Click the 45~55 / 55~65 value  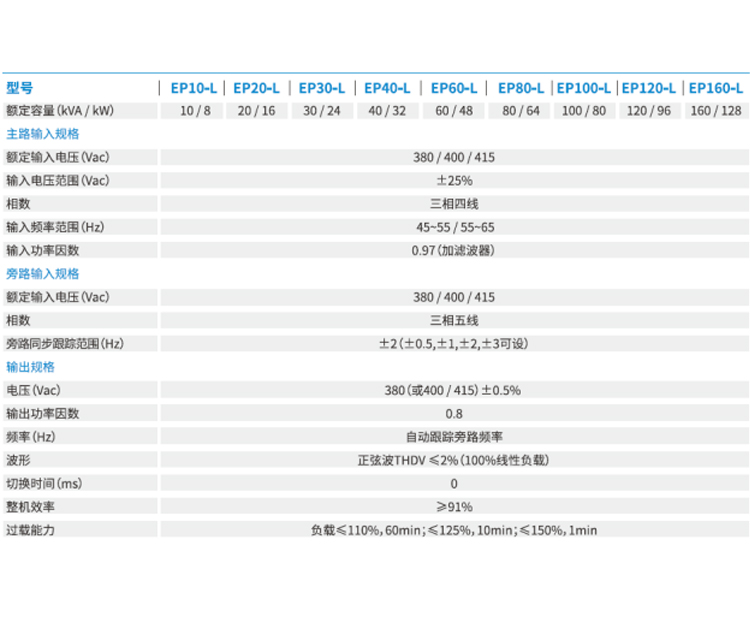coord(455,227)
